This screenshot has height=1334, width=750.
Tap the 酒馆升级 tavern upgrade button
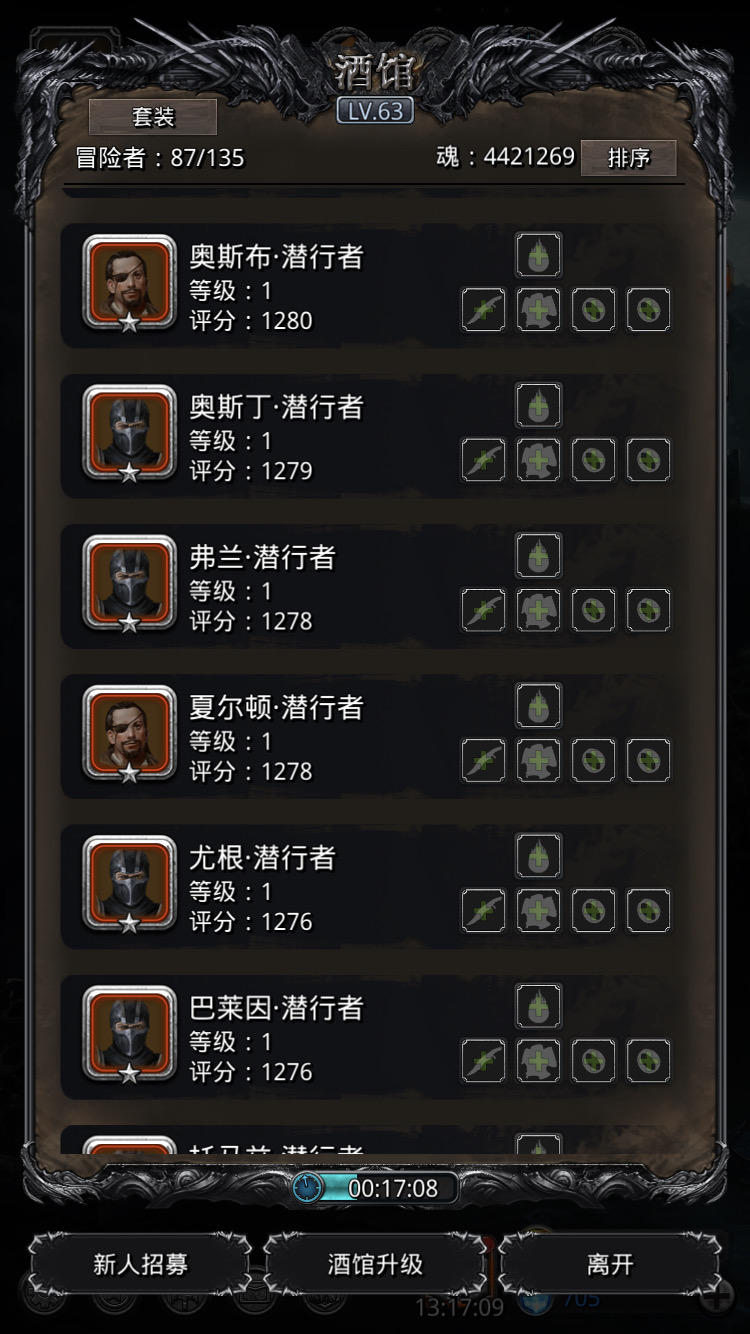[375, 1264]
